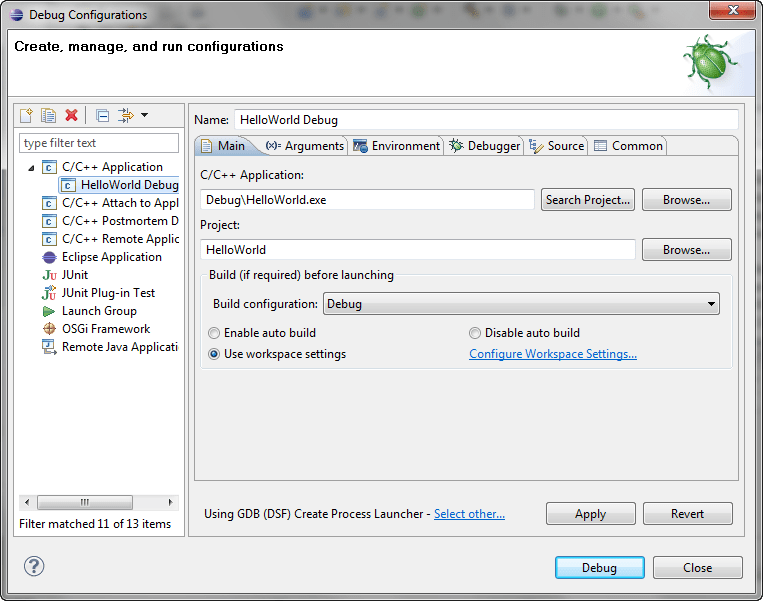
Task: Click the C/C++ Remote Application icon
Action: [49, 239]
